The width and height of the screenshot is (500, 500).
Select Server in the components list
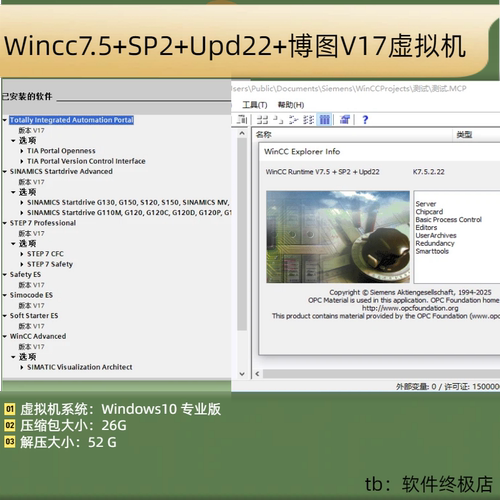426,204
